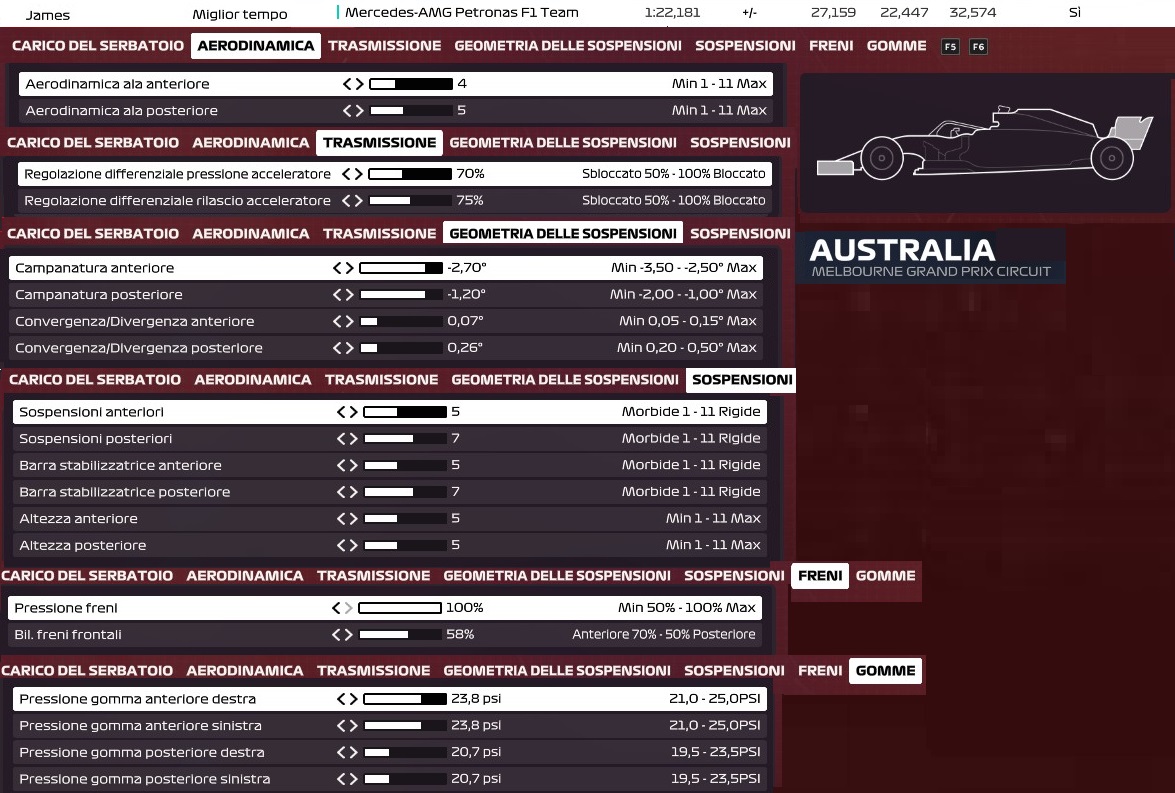The height and width of the screenshot is (793, 1175).
Task: Click the lap time 1:22,181
Action: (672, 13)
